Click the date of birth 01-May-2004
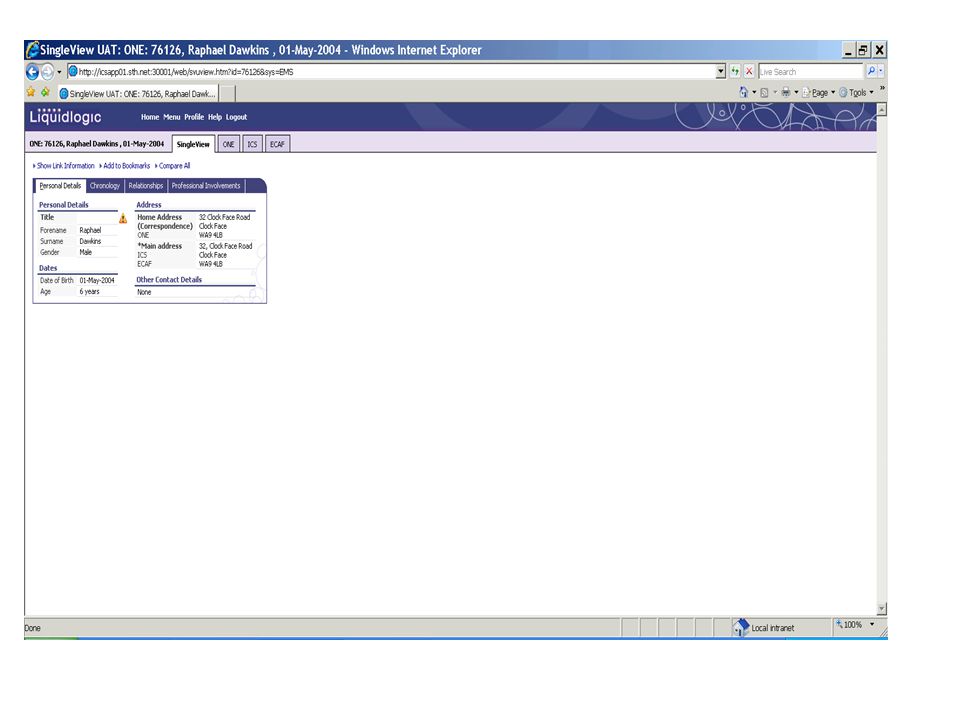This screenshot has height=720, width=960. pos(97,280)
